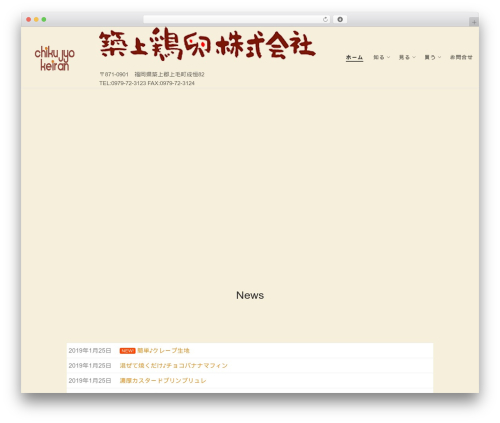
Task: Select the ホーム menu item
Action: (354, 57)
